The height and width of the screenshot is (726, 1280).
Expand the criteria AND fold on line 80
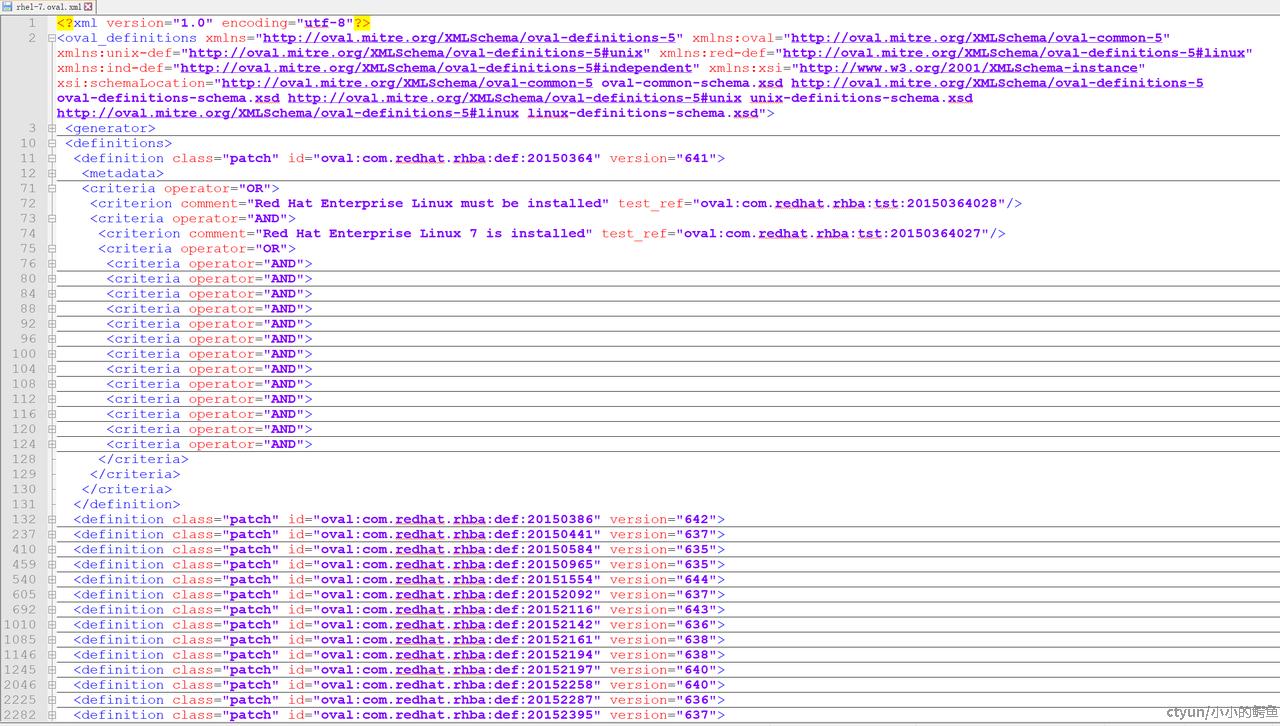pos(52,279)
